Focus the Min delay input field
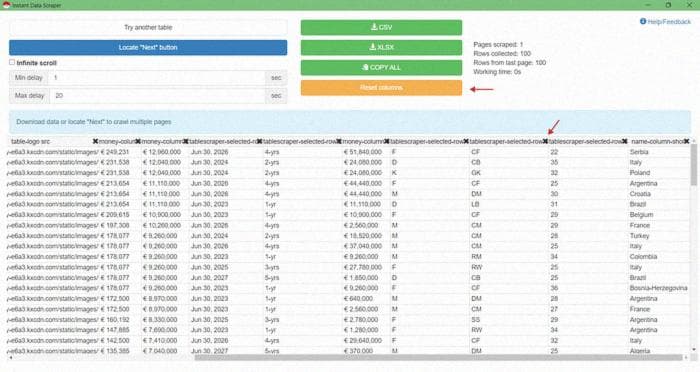 click(157, 78)
